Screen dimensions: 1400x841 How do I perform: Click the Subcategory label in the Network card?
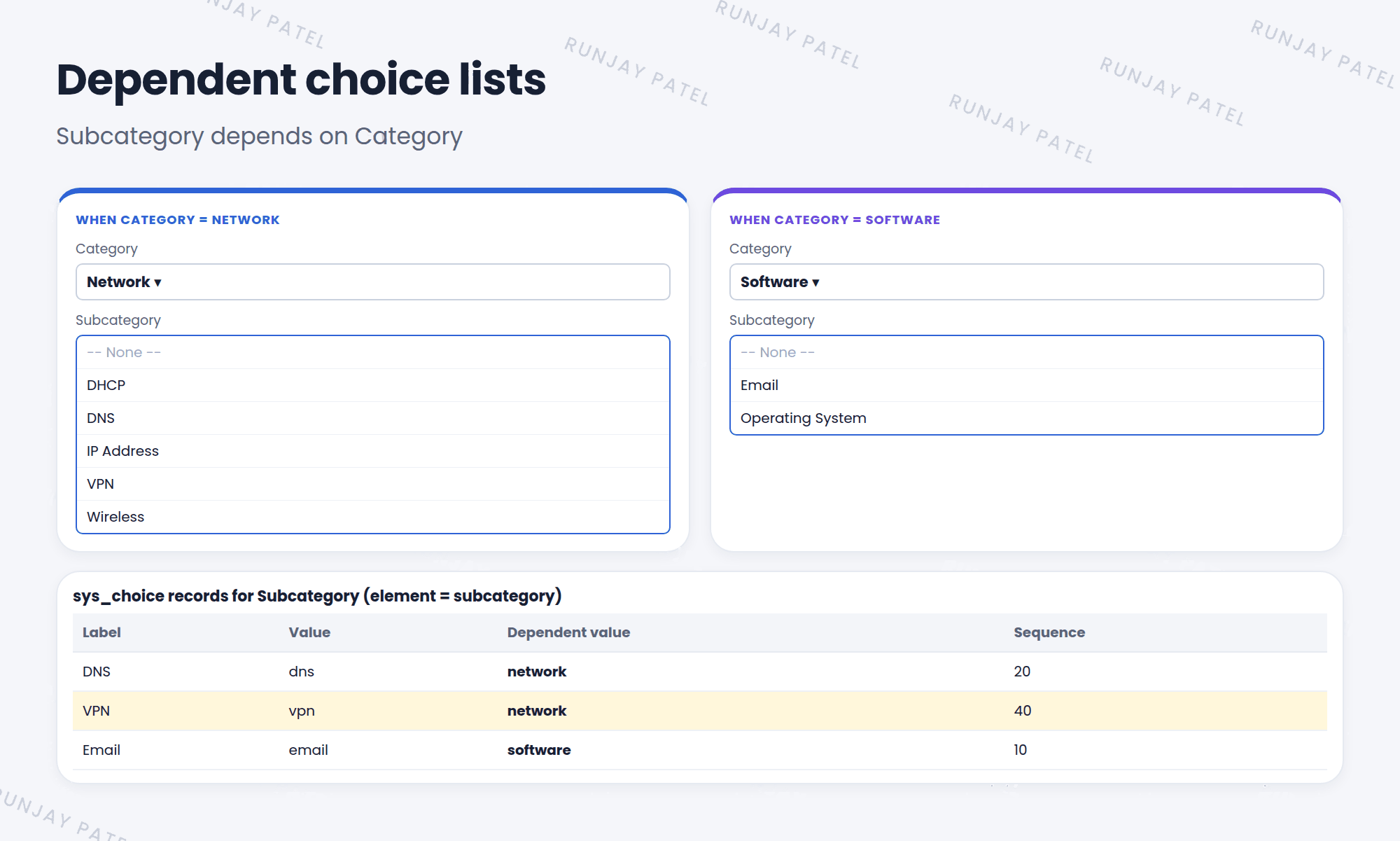click(x=118, y=320)
